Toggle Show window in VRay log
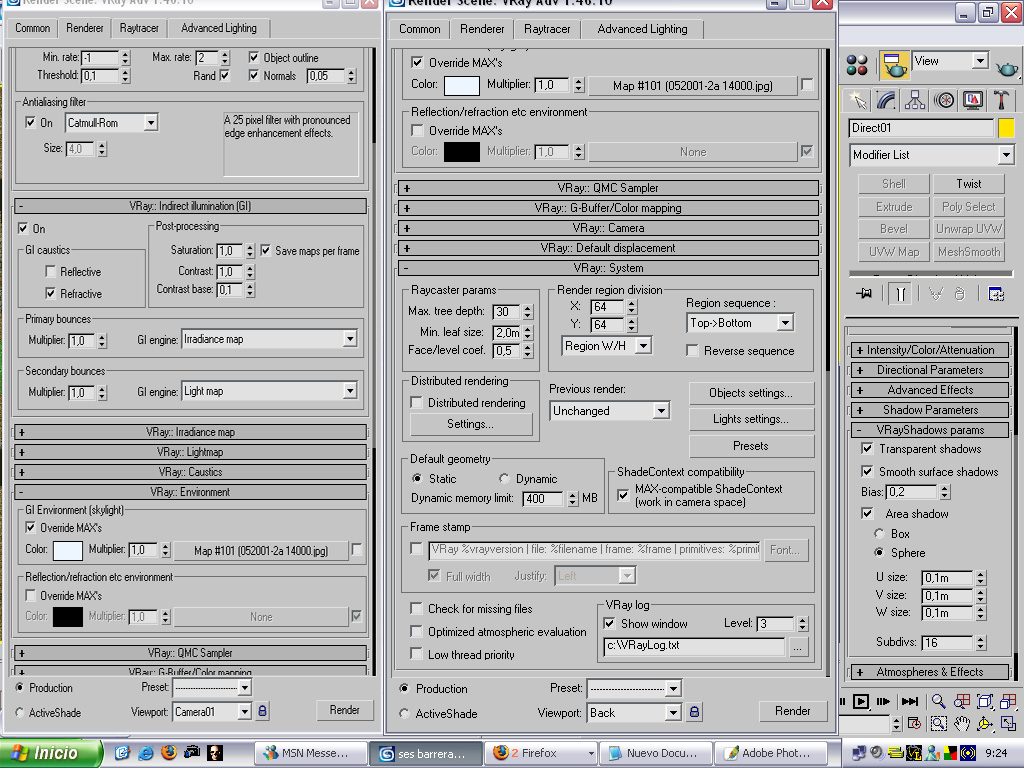The image size is (1024, 768). click(609, 624)
